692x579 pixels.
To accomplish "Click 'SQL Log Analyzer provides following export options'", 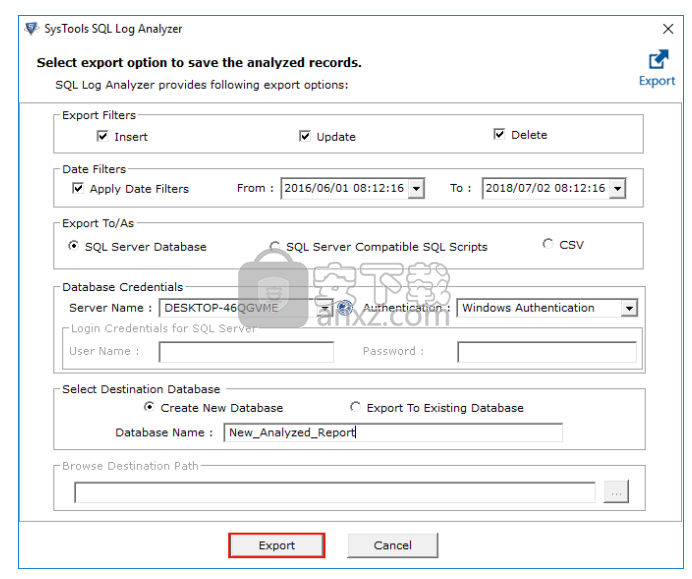I will [x=202, y=85].
